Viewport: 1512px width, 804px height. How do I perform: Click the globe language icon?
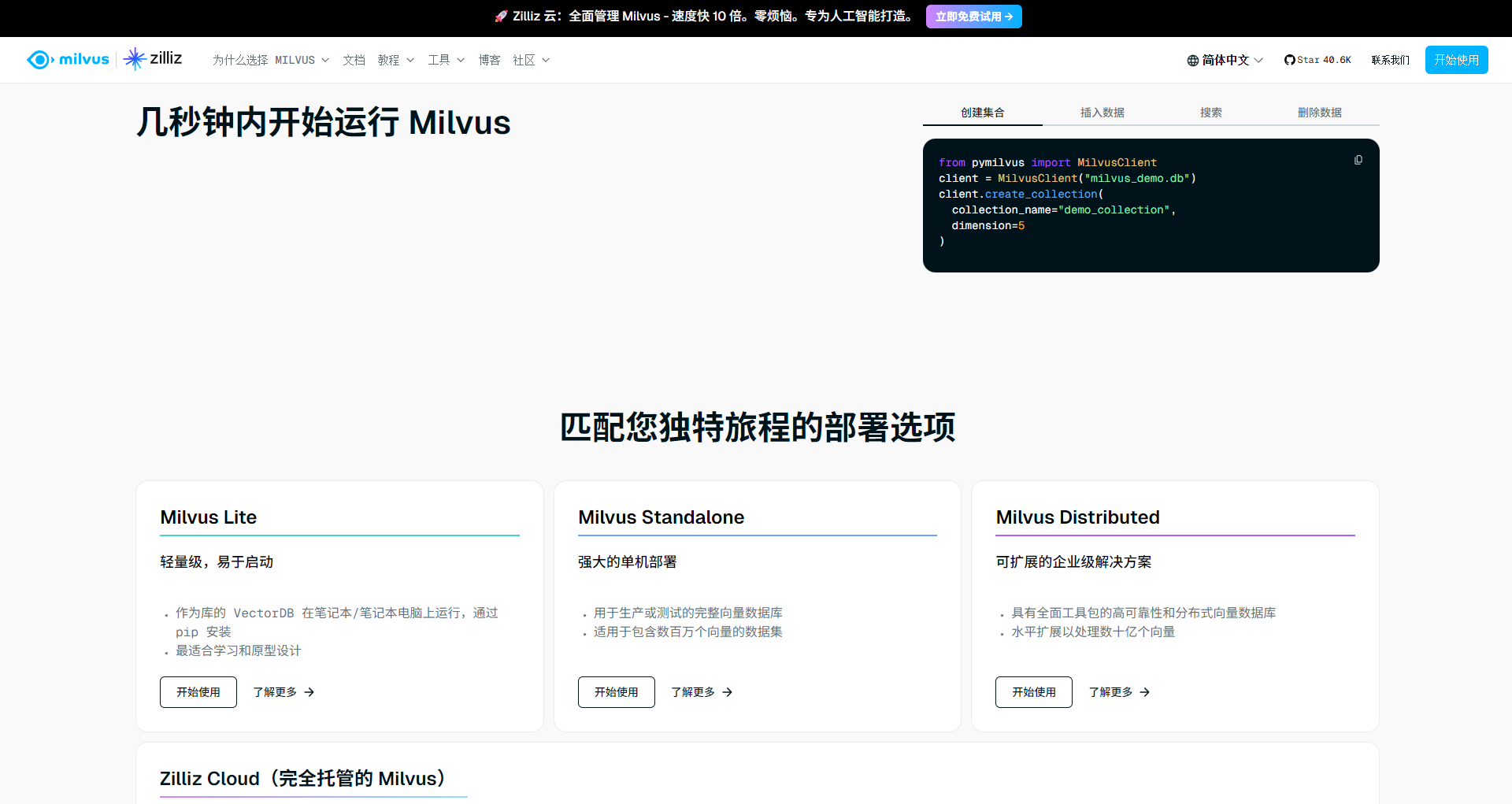pos(1192,61)
